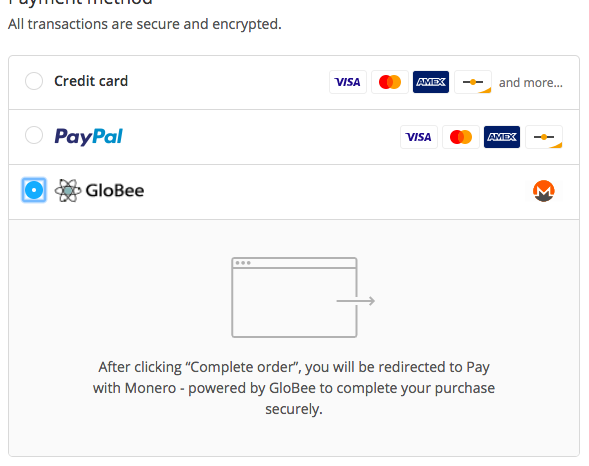The width and height of the screenshot is (589, 466).
Task: Click the 'Credit card' label
Action: (91, 81)
